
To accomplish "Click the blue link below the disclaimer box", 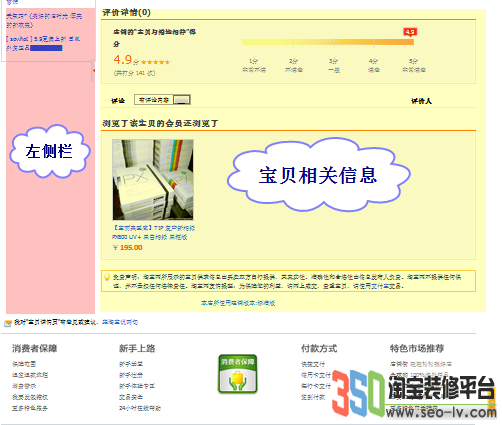I will 238,303.
